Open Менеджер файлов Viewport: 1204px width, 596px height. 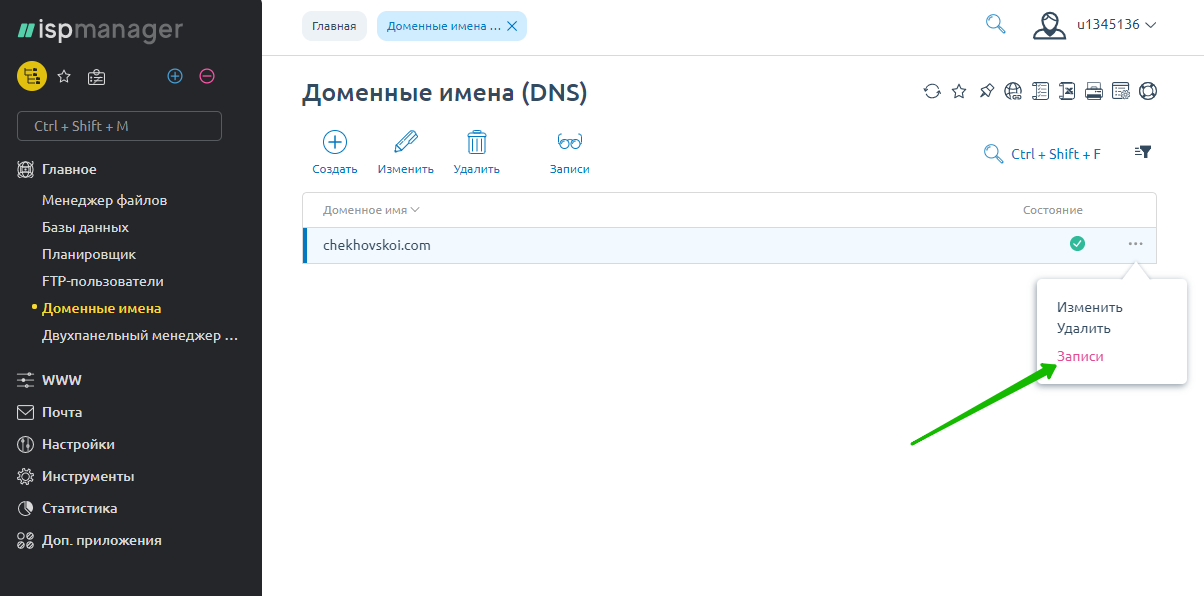click(x=104, y=200)
